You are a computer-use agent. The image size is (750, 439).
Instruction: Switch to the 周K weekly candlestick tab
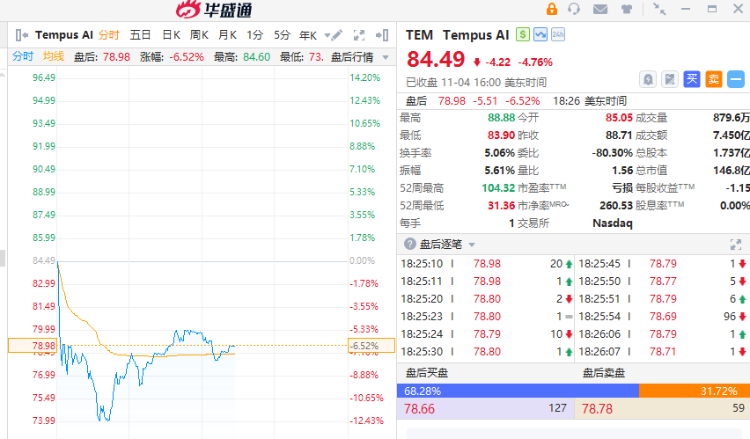pyautogui.click(x=199, y=35)
